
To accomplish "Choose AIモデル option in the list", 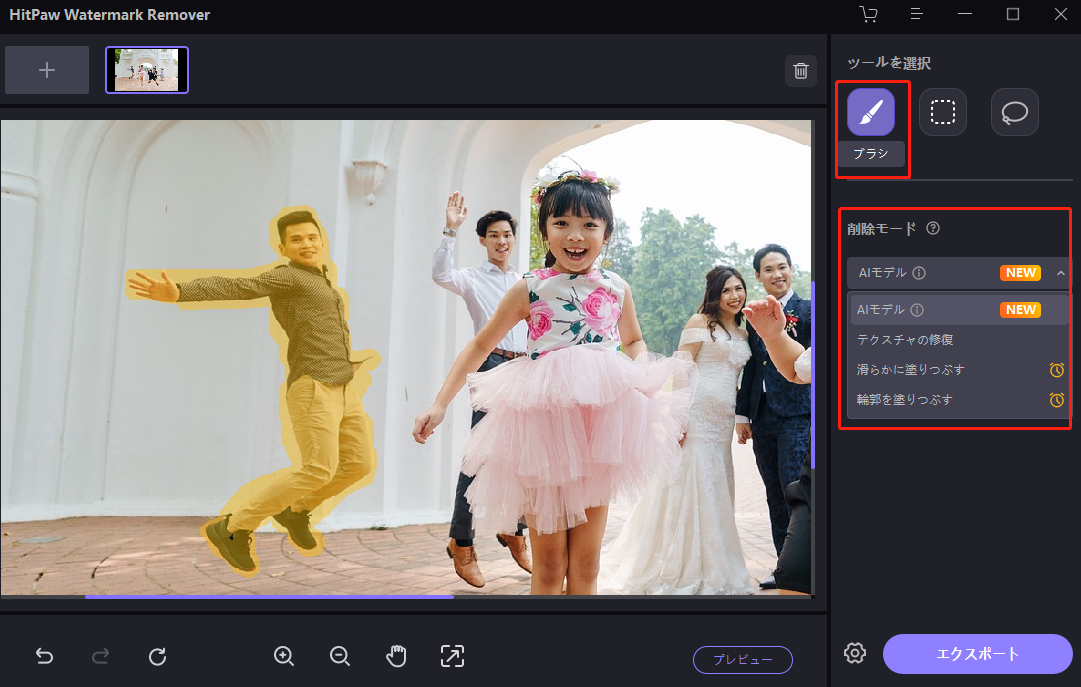I will [x=958, y=310].
